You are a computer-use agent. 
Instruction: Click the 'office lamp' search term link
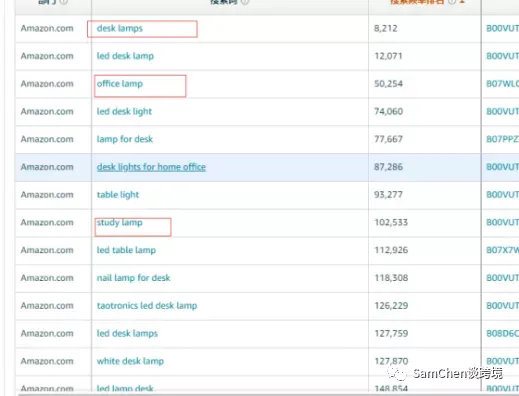(x=120, y=84)
